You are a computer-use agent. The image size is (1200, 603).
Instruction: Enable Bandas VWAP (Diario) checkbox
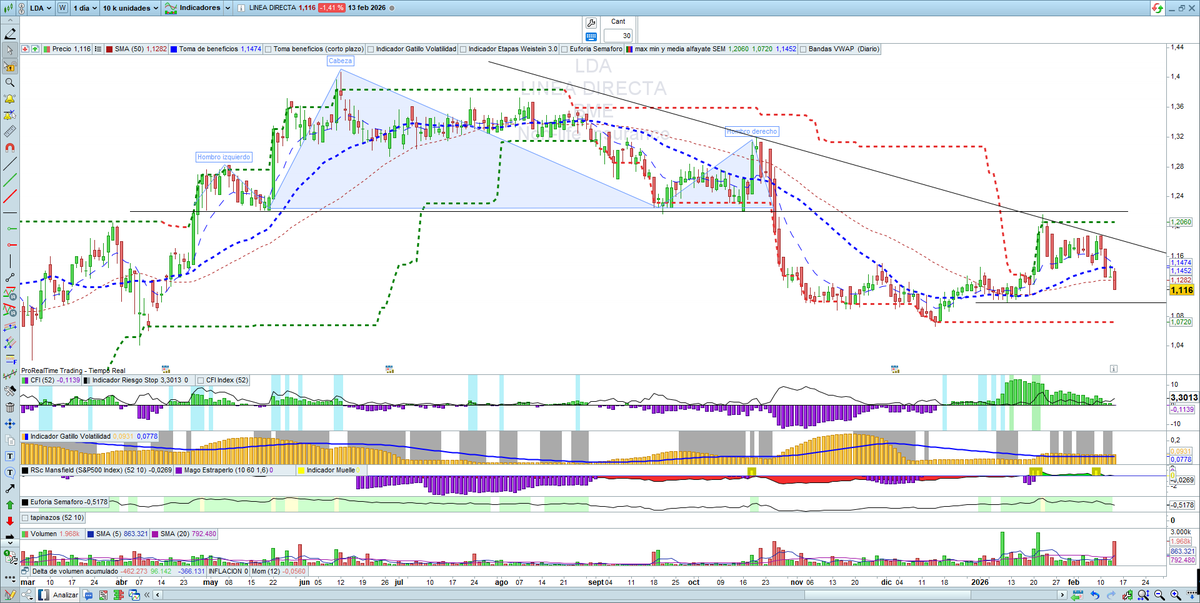coord(803,48)
